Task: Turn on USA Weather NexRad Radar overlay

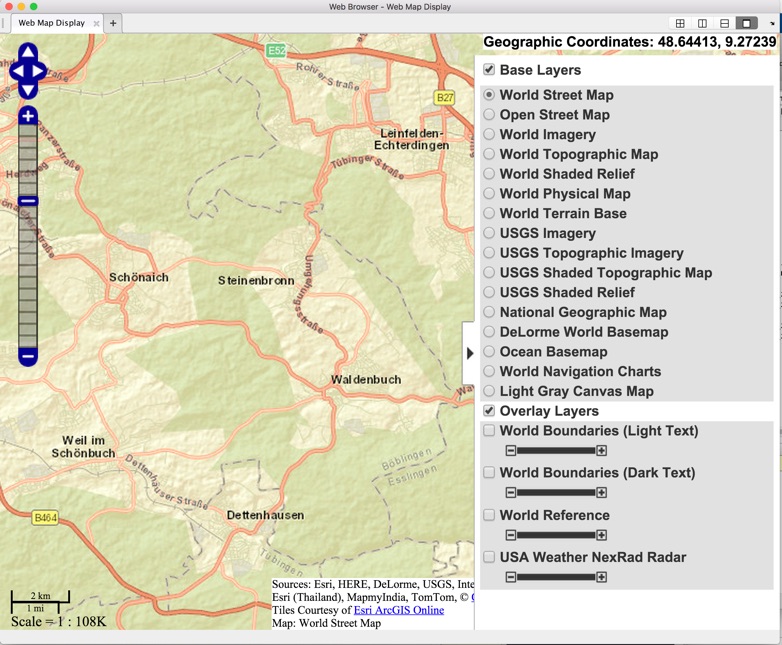Action: pyautogui.click(x=489, y=557)
